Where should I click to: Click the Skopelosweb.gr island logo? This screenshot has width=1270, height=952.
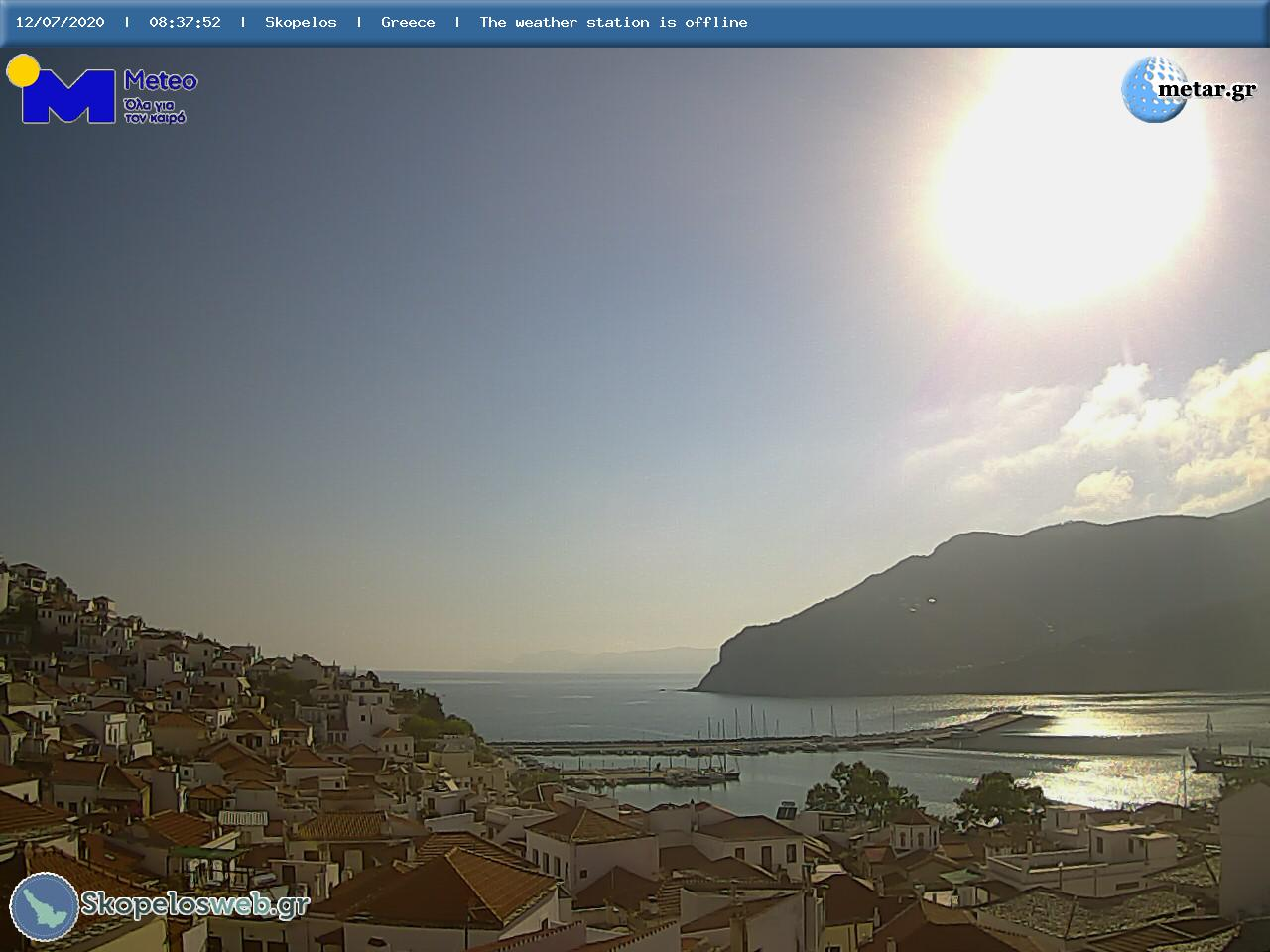(45, 906)
